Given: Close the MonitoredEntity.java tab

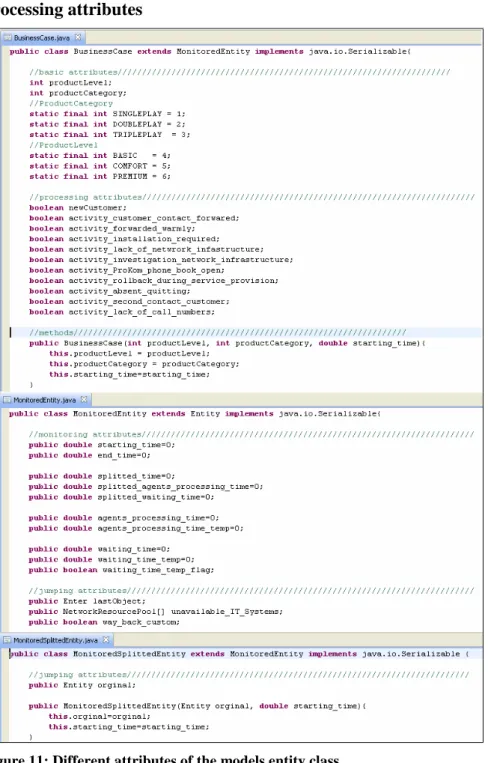Looking at the screenshot, I should [x=84, y=399].
